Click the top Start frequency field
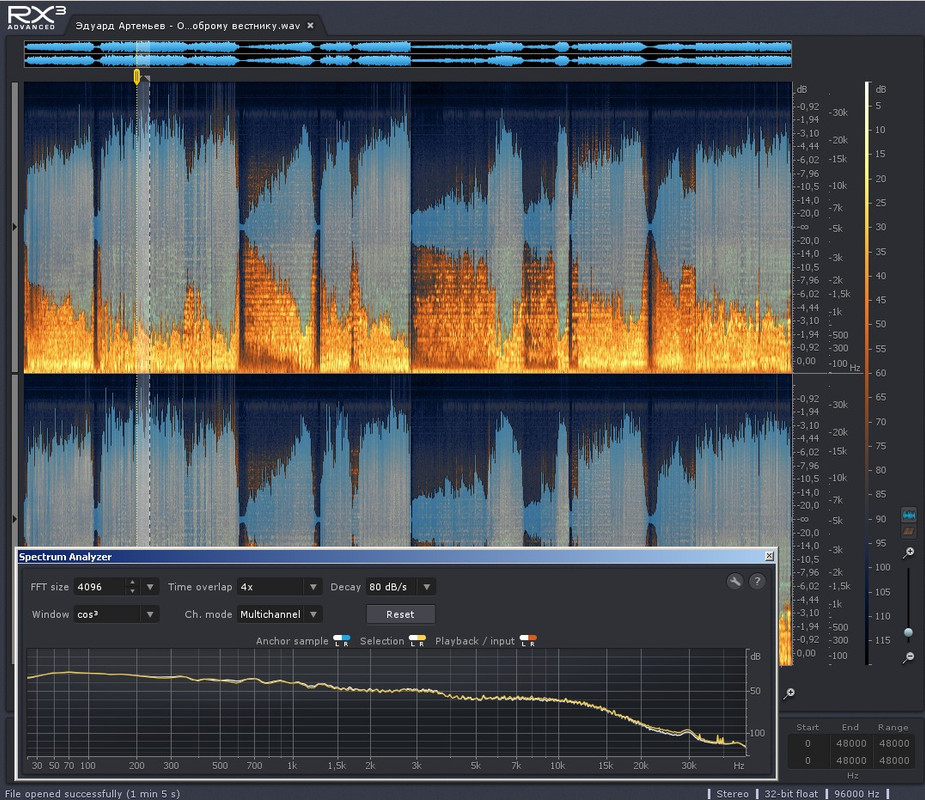 pos(808,743)
